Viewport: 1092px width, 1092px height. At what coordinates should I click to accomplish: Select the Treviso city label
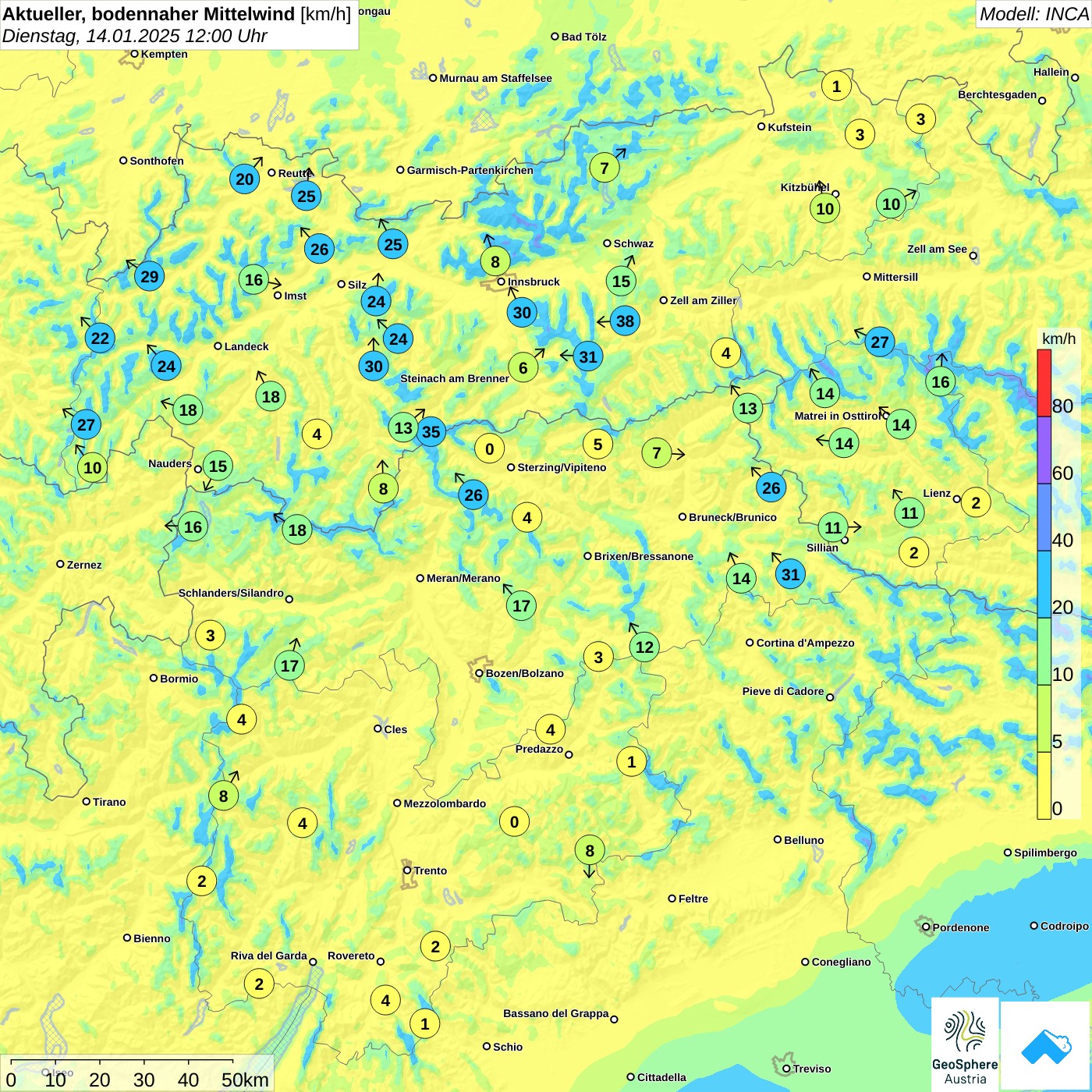[x=811, y=1069]
